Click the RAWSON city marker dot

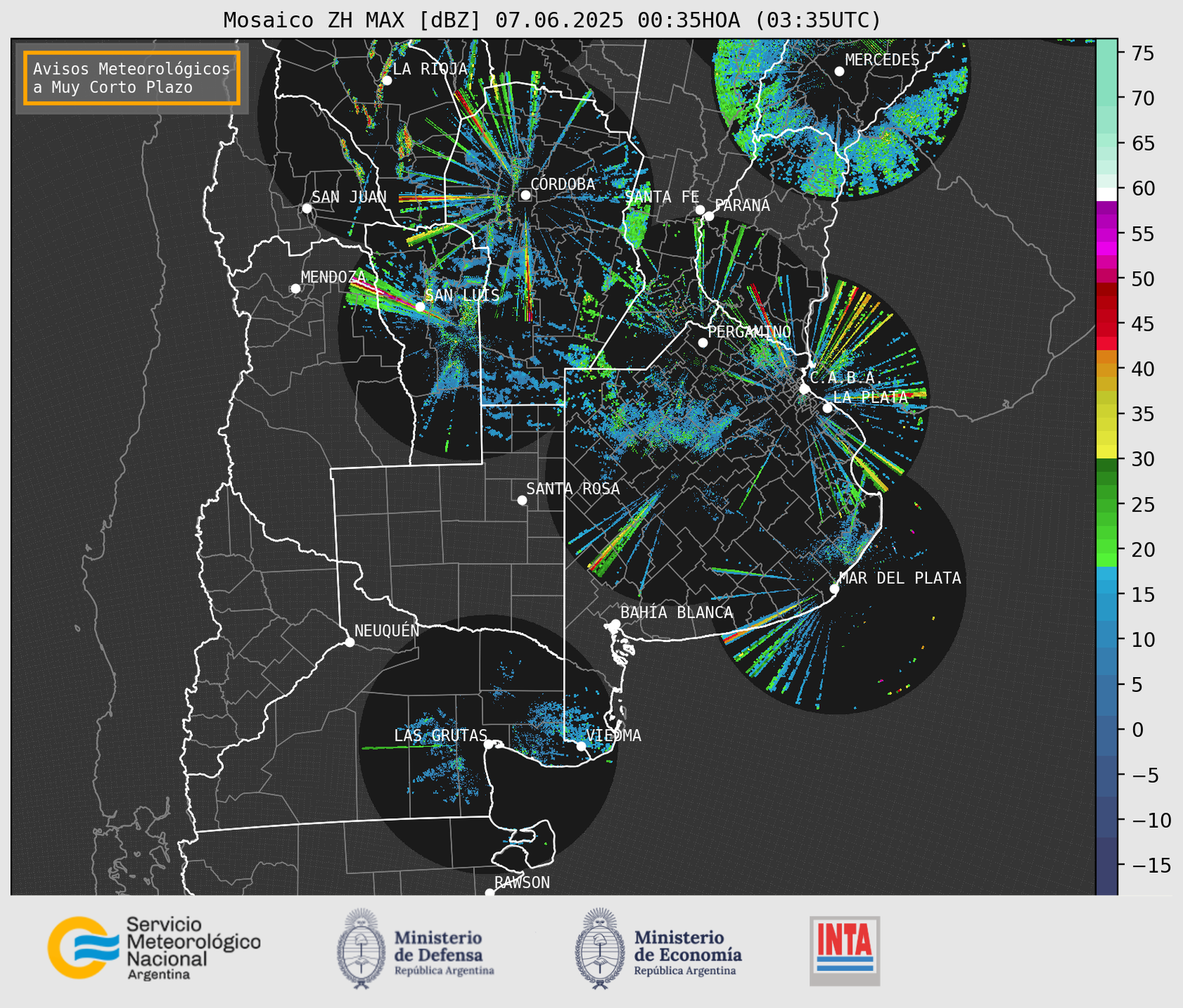tap(489, 893)
